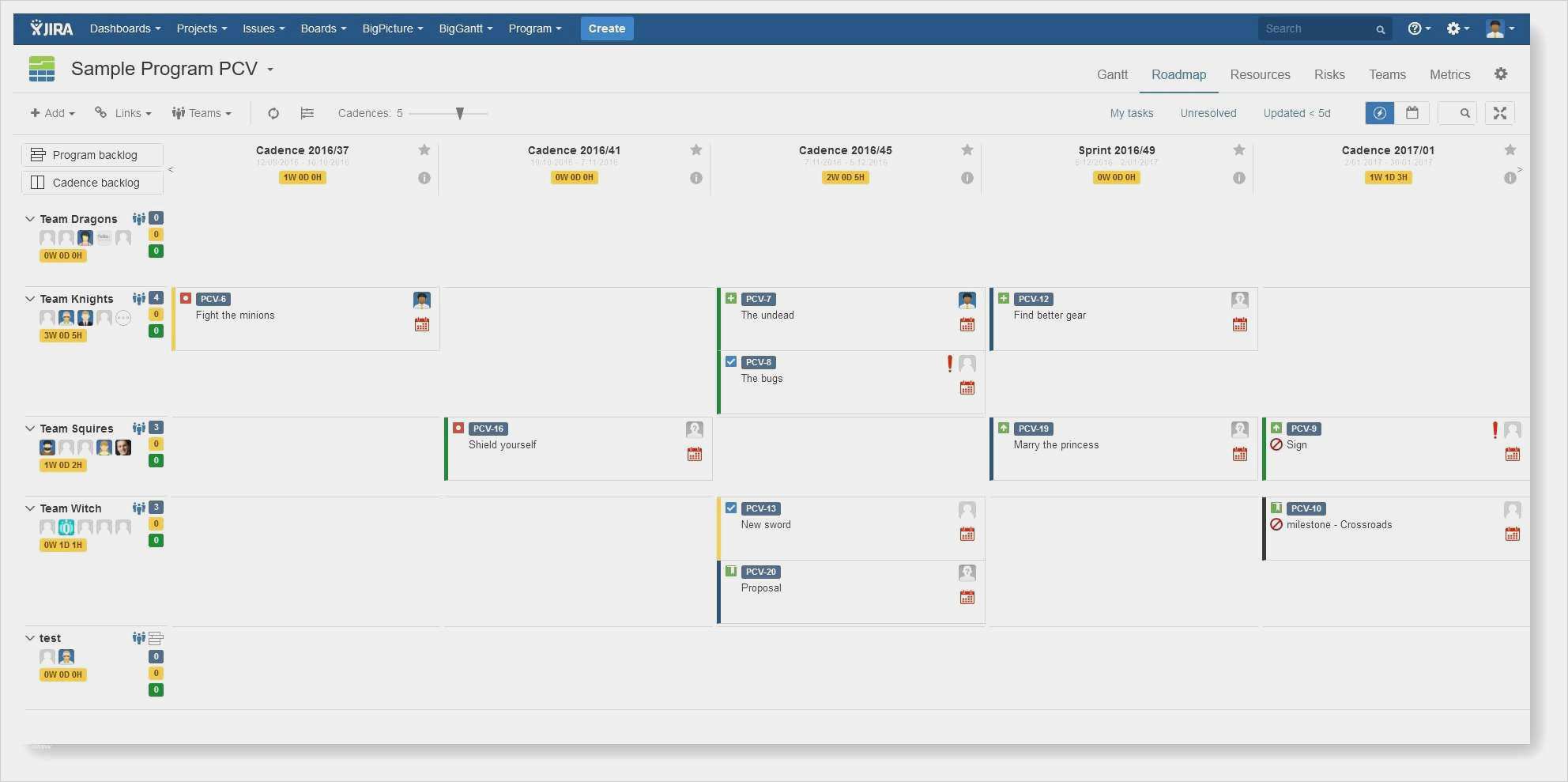1568x782 pixels.
Task: Toggle the Unresolved quick filter
Action: coord(1208,113)
